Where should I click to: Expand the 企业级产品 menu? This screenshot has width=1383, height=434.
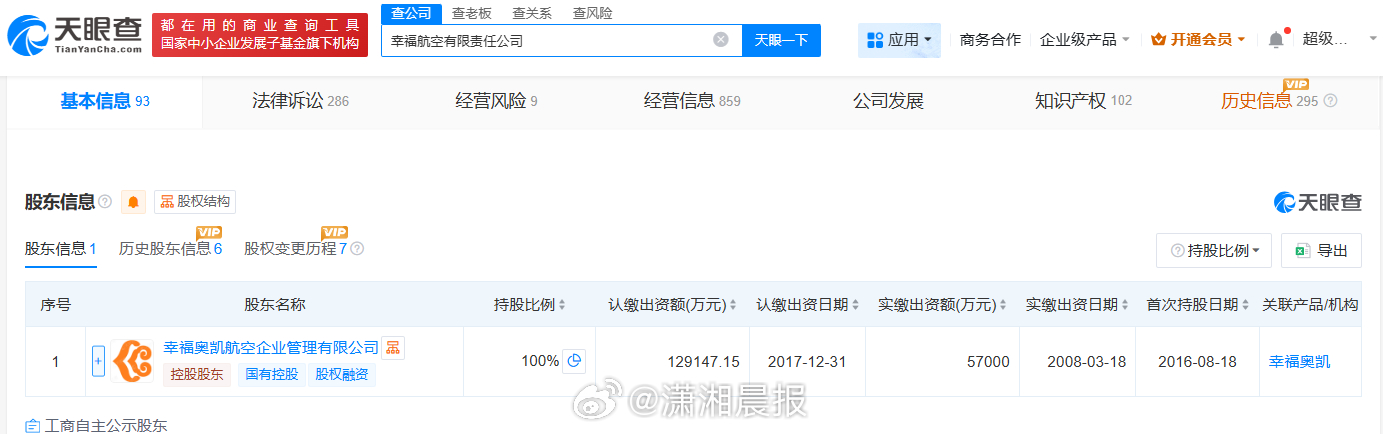coord(1085,40)
